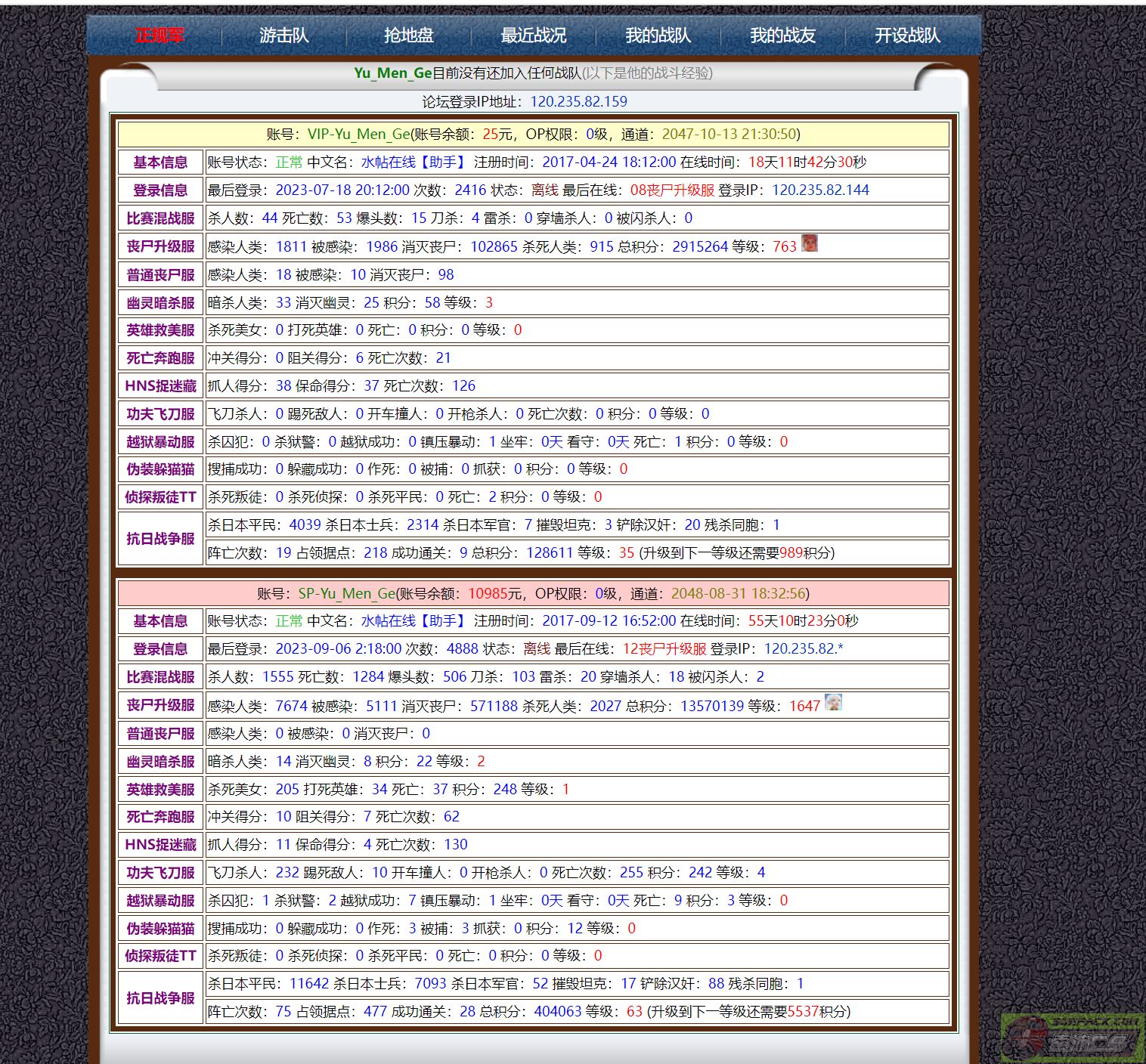Click VIP 幽灵暗杀服 label
Screen dimensions: 1146x1064
(160, 303)
